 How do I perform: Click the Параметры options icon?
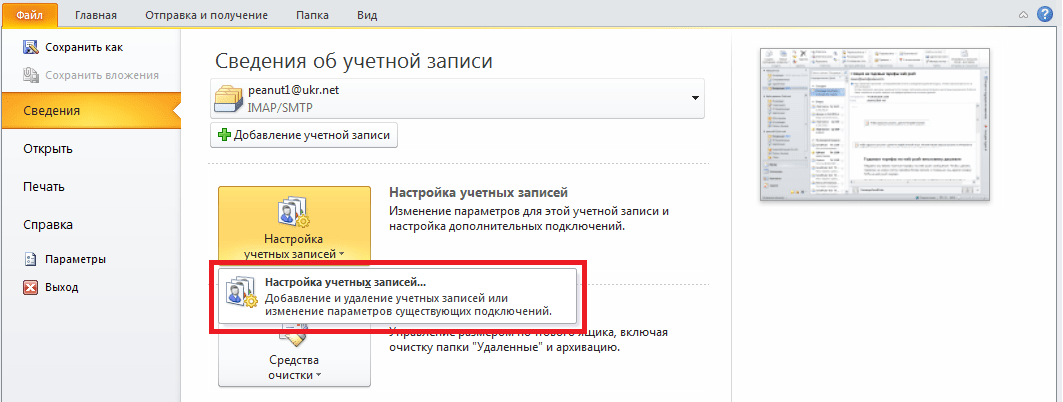point(31,259)
